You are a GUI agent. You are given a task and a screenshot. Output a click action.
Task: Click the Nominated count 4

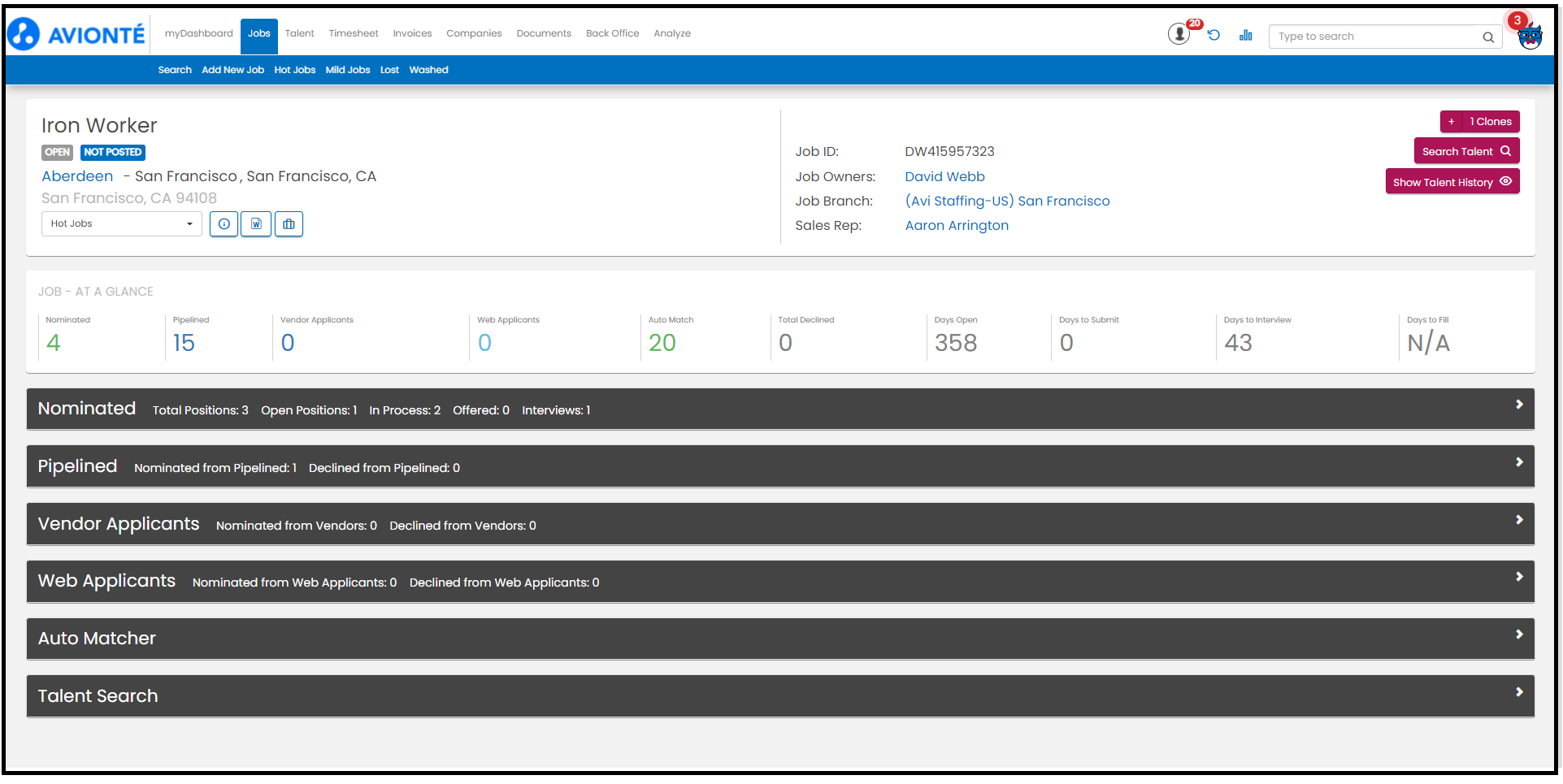tap(54, 343)
